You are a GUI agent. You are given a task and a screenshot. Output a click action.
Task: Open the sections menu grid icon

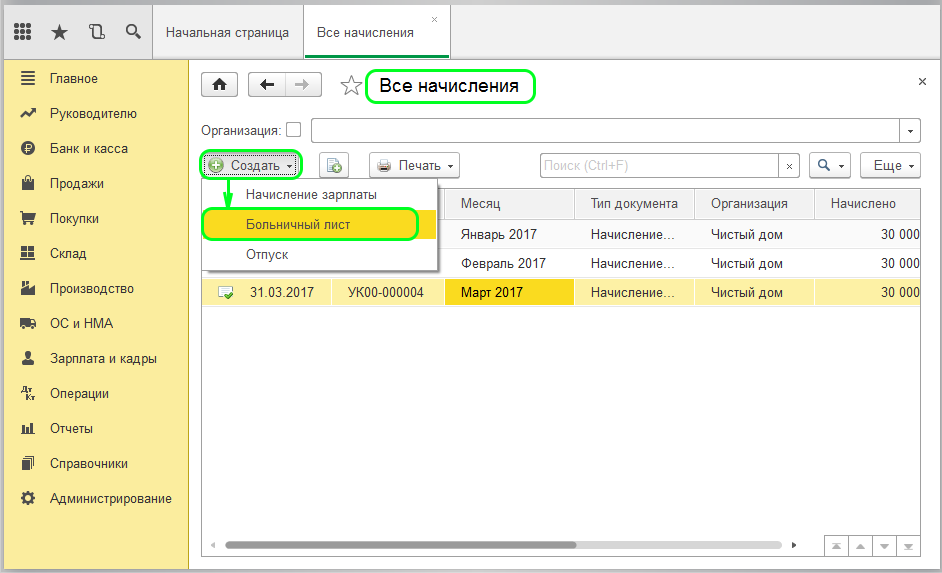[22, 32]
